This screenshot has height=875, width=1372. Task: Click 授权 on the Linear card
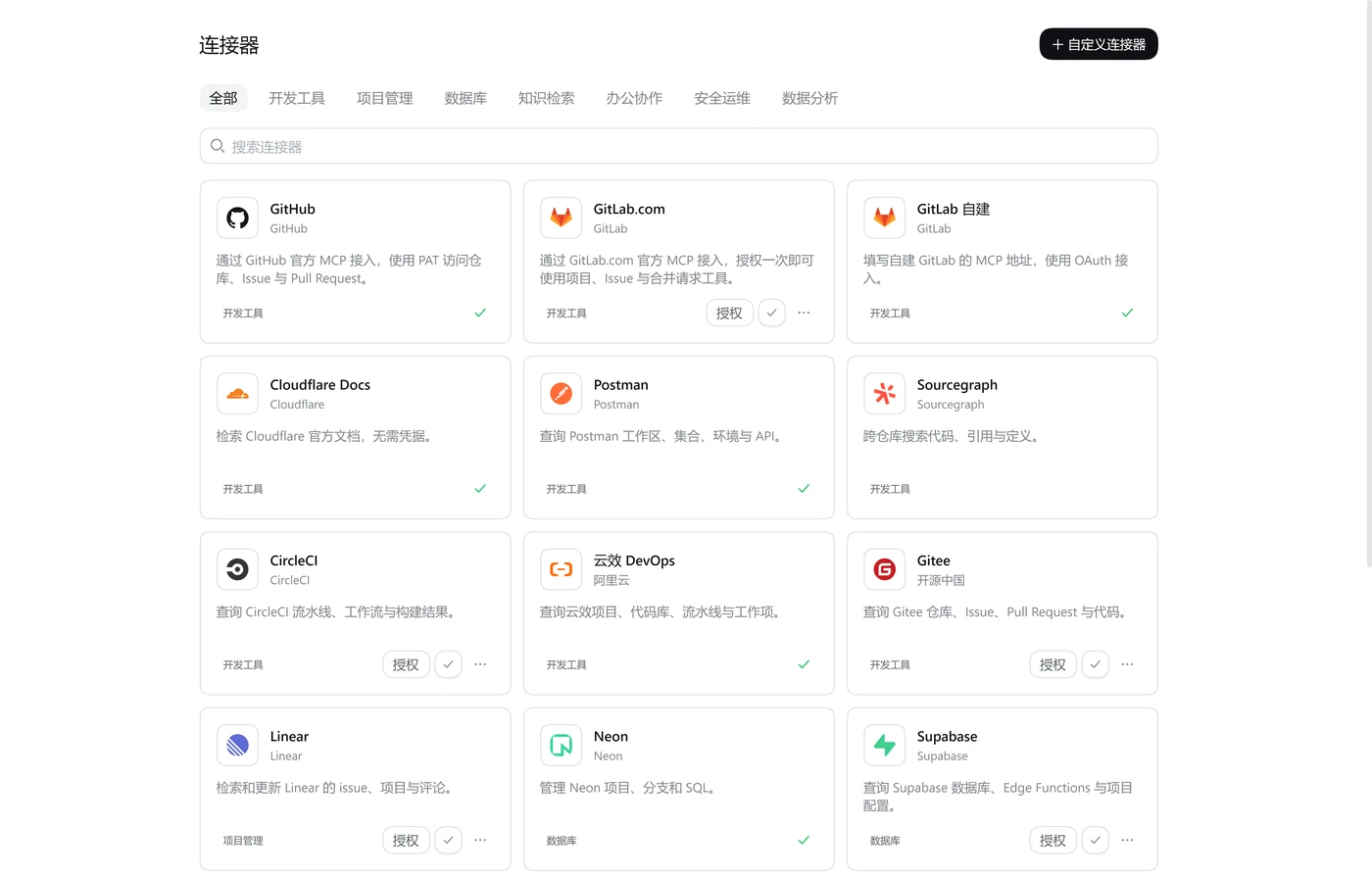(406, 841)
